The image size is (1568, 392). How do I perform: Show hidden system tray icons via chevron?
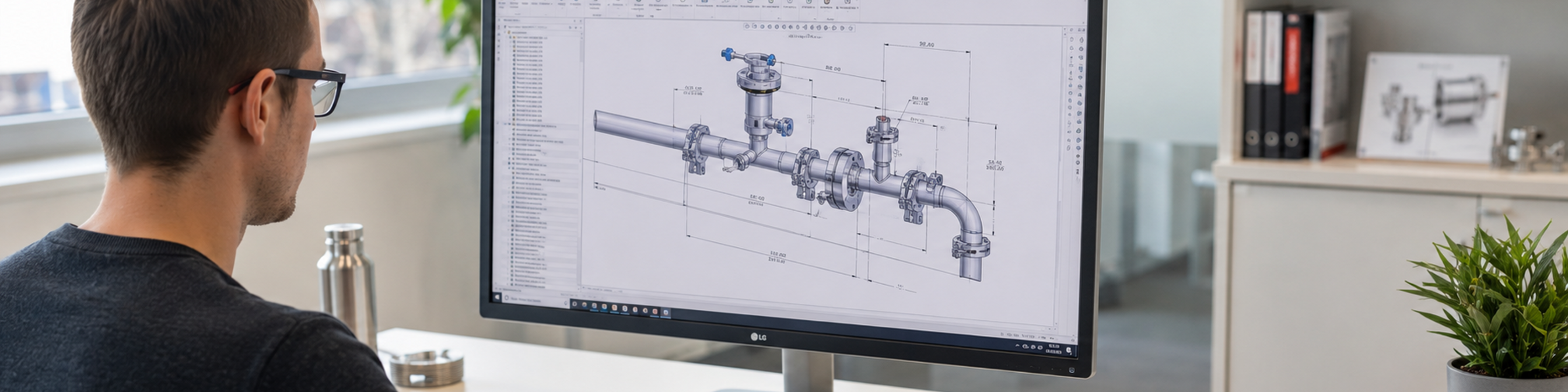[x=1017, y=345]
